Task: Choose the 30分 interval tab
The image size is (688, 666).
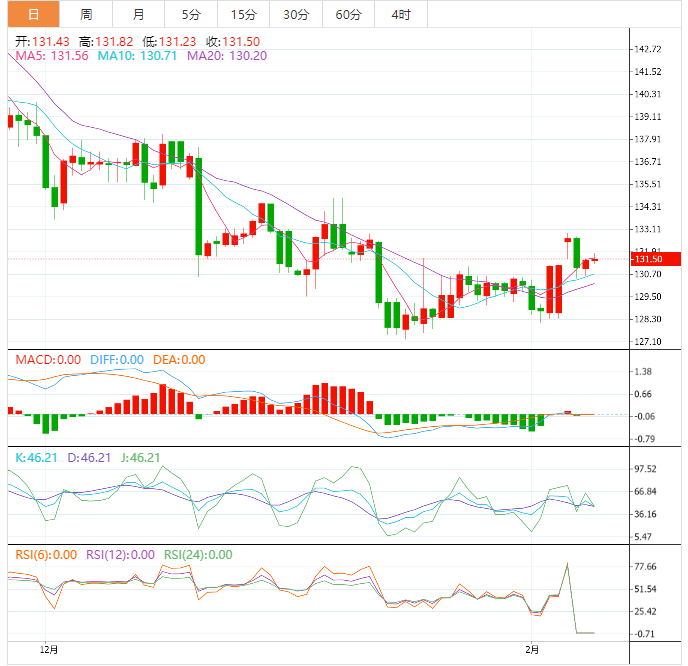Action: (295, 14)
